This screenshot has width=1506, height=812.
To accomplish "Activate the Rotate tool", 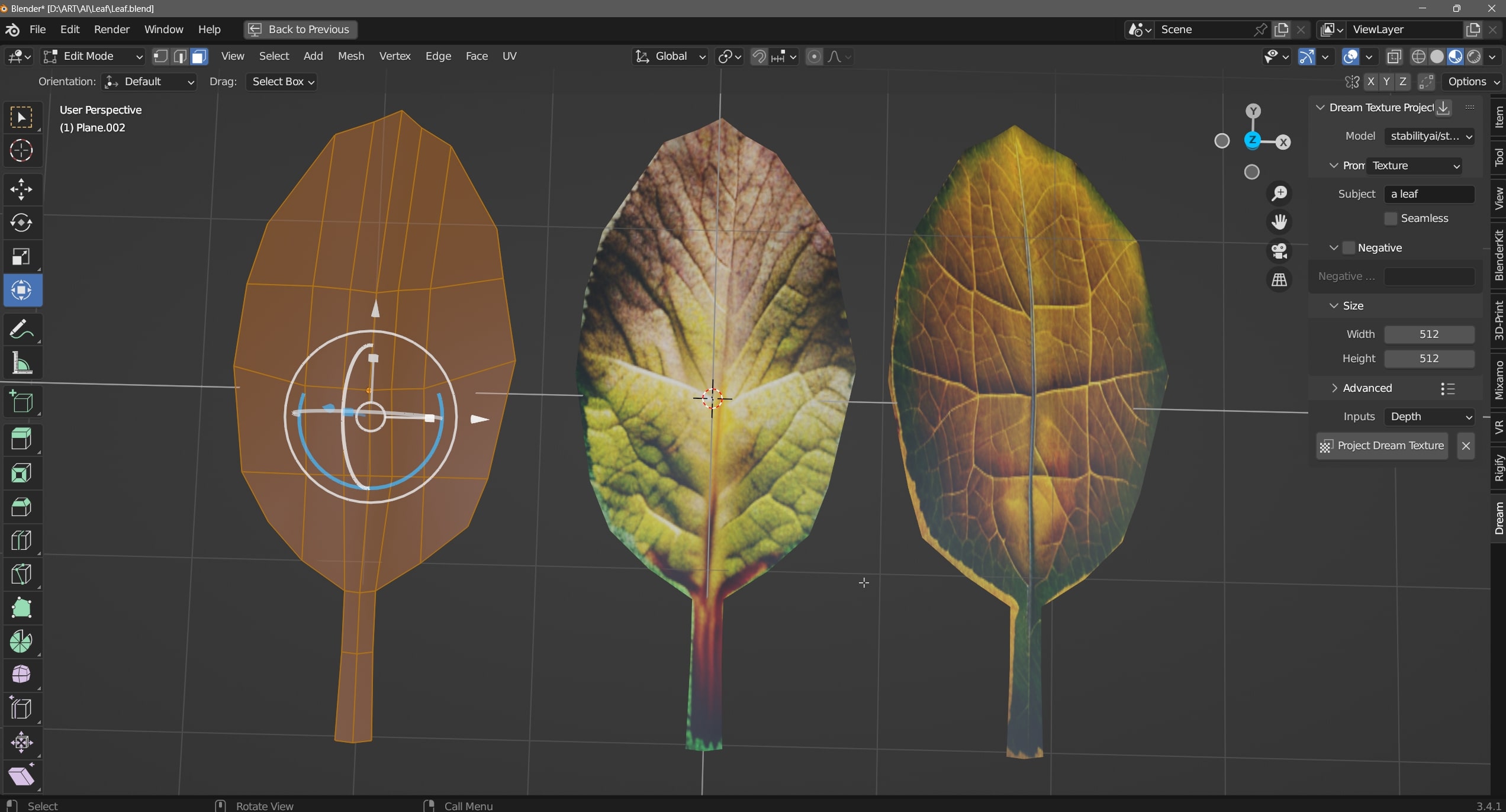I will (x=21, y=223).
